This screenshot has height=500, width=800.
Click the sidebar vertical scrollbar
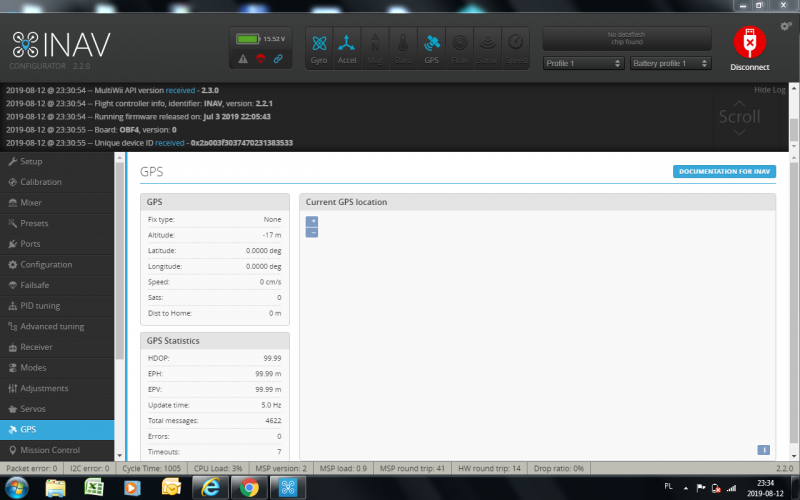pyautogui.click(x=119, y=300)
